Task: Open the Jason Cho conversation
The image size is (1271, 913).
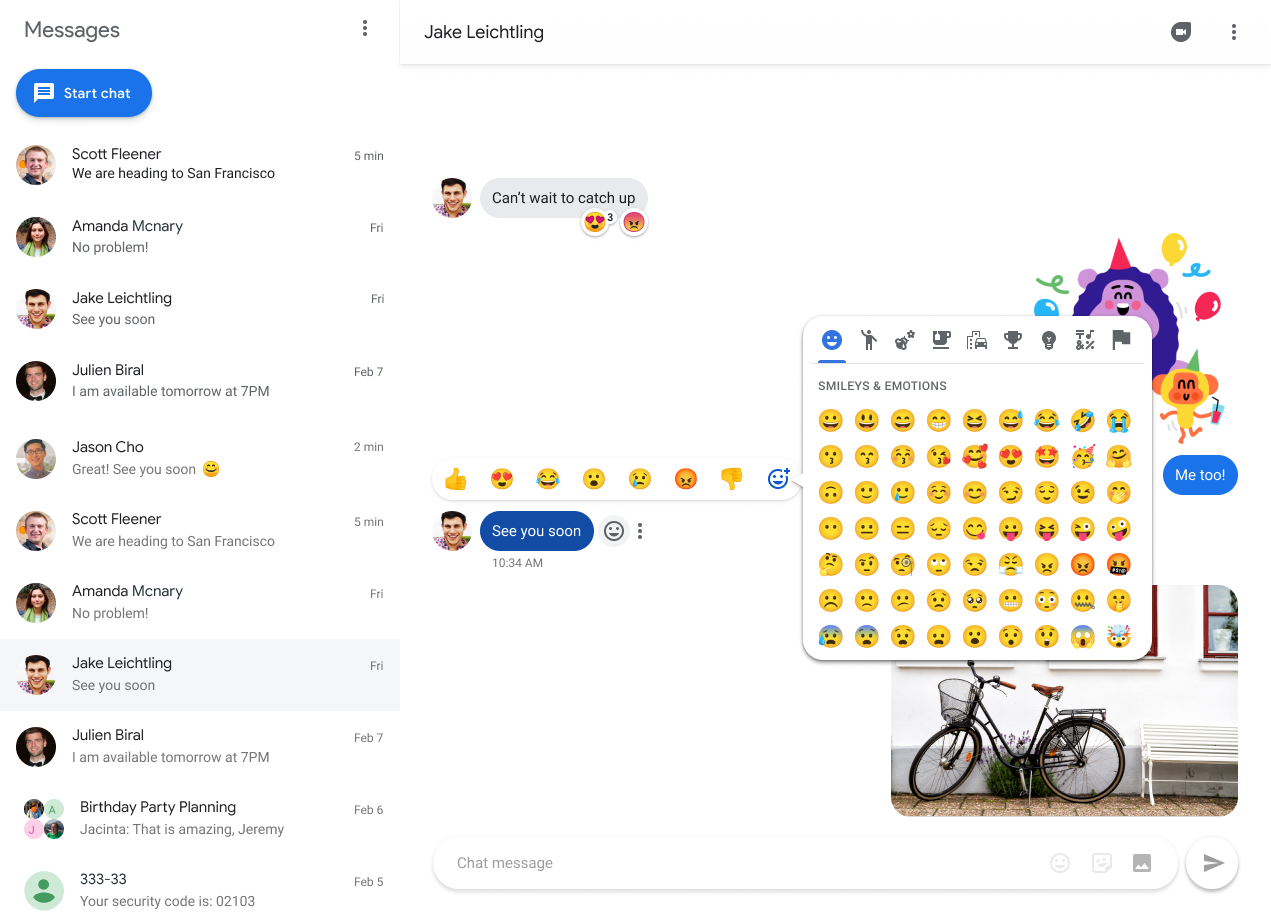Action: 200,458
